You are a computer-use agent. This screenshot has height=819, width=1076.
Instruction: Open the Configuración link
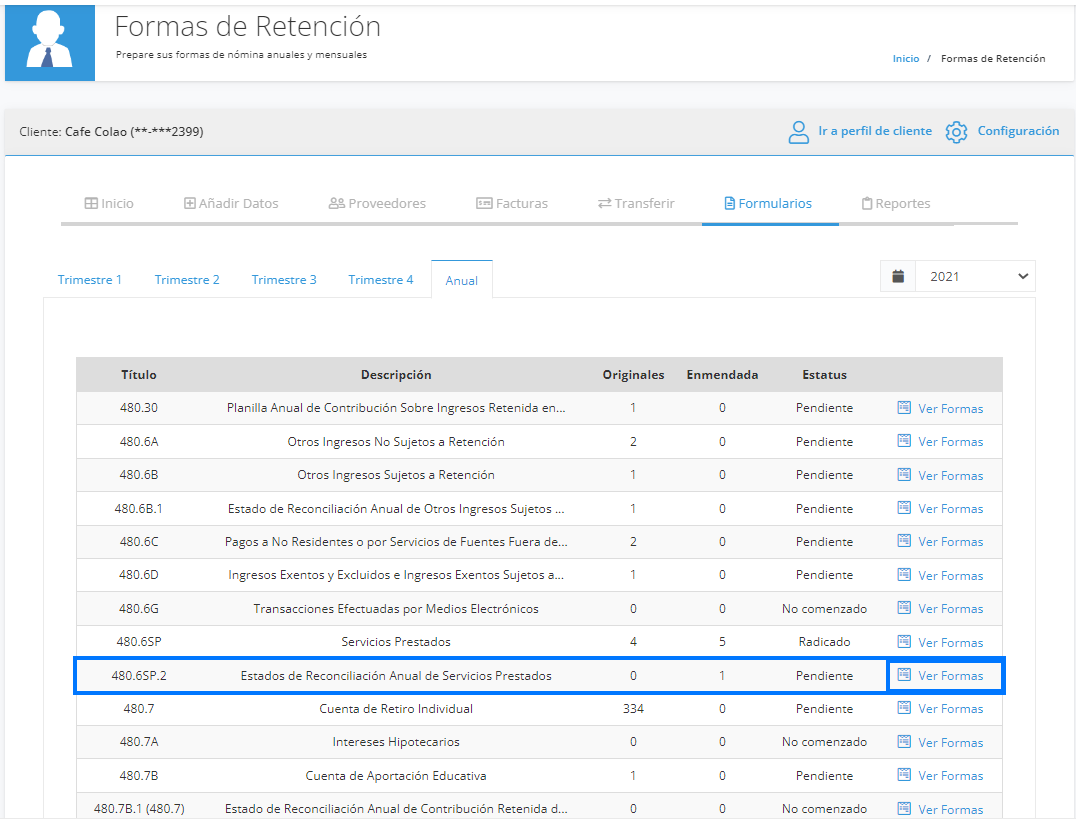click(1018, 131)
